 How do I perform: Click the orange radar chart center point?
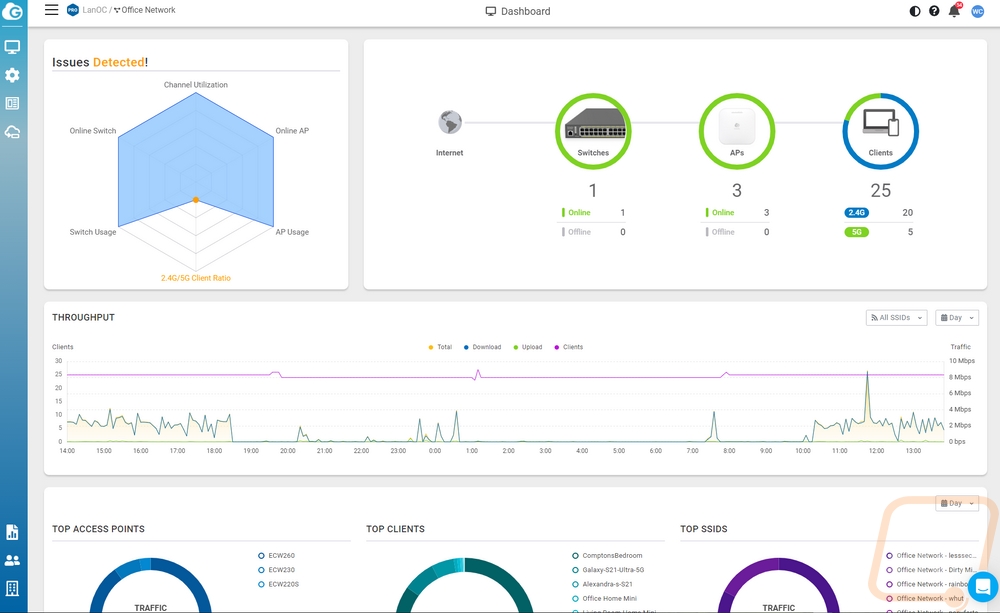pyautogui.click(x=196, y=200)
